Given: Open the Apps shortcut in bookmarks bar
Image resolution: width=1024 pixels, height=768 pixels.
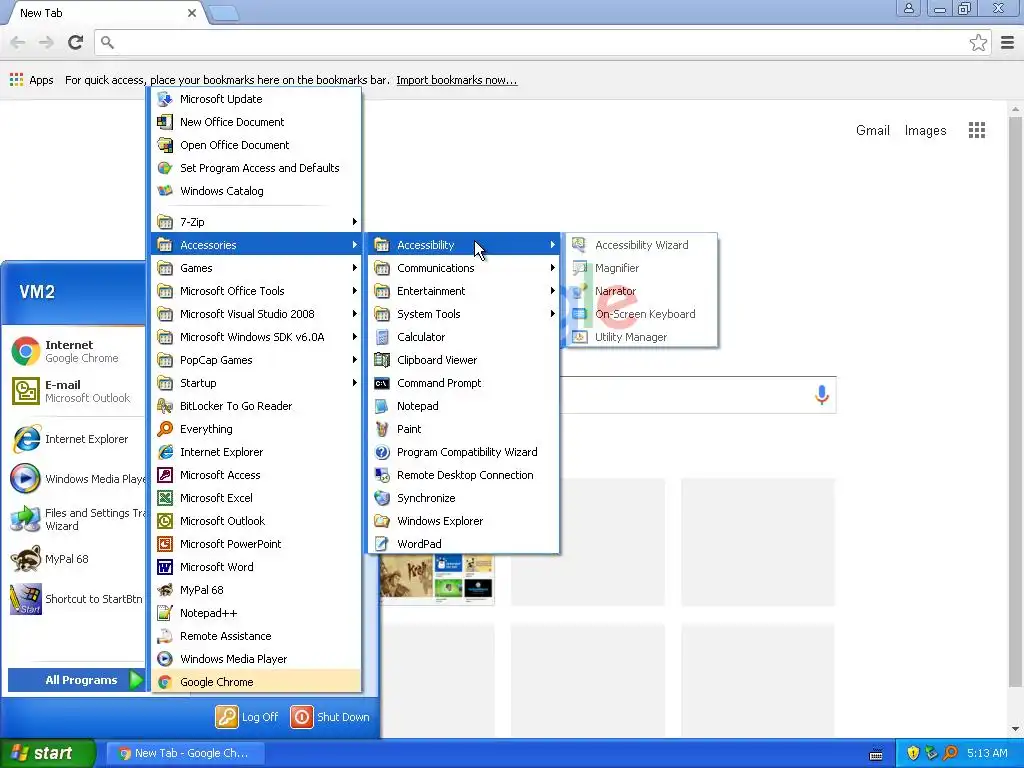Looking at the screenshot, I should coord(31,80).
